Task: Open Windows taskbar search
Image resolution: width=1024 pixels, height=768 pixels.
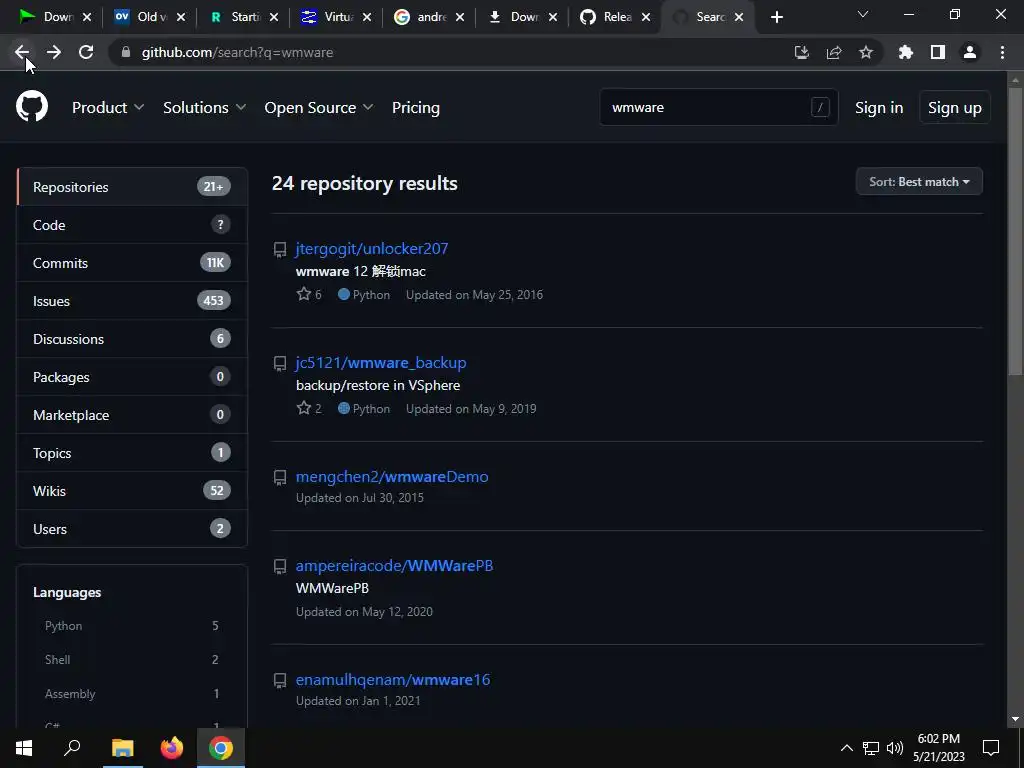Action: 72,748
